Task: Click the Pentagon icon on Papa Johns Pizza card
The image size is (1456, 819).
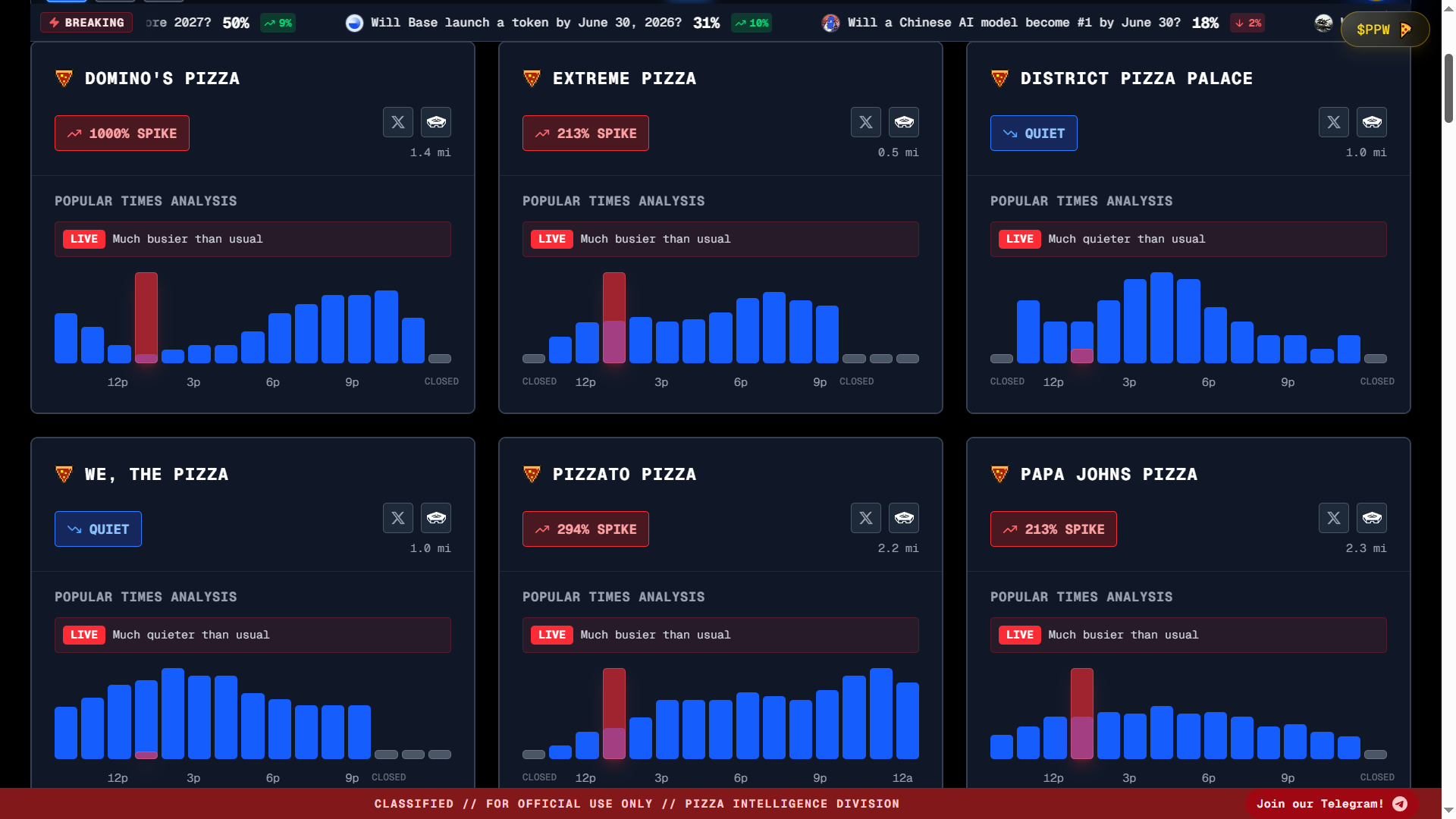Action: click(1372, 518)
